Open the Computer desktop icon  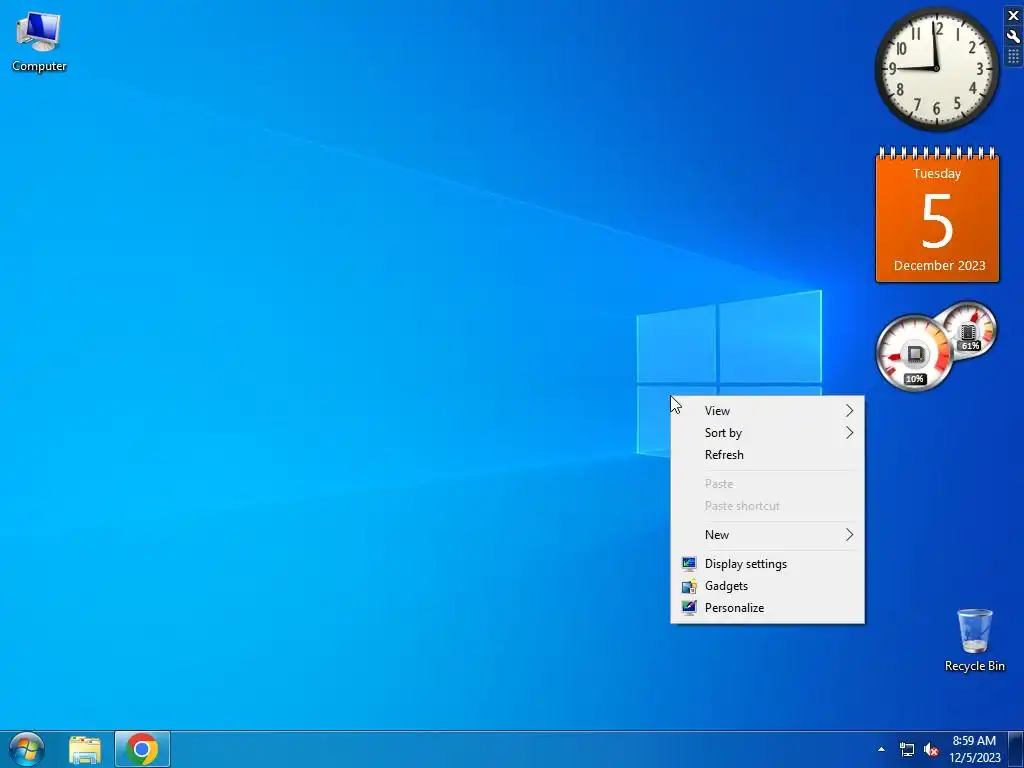pos(39,42)
